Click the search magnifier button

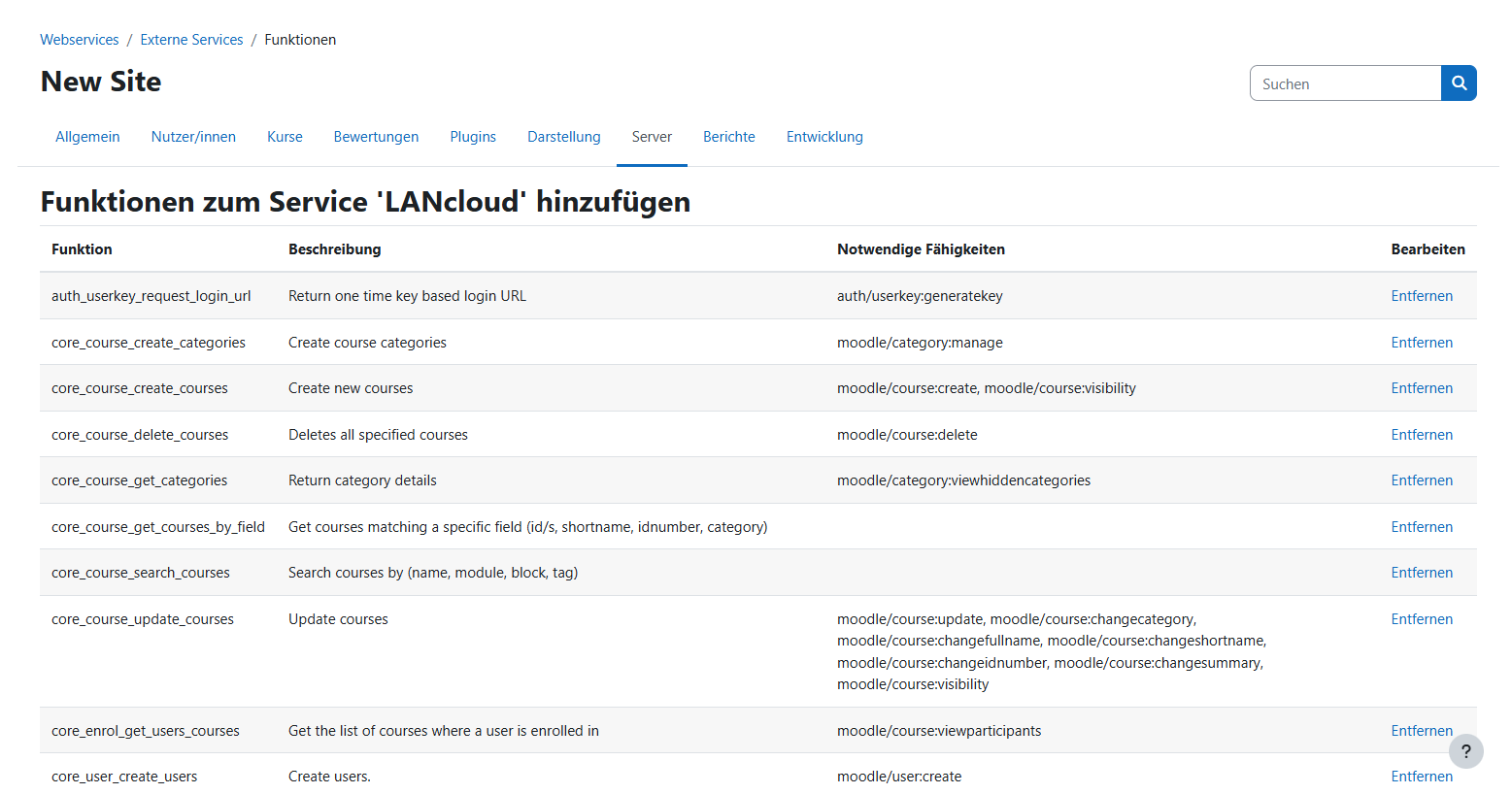click(x=1459, y=83)
